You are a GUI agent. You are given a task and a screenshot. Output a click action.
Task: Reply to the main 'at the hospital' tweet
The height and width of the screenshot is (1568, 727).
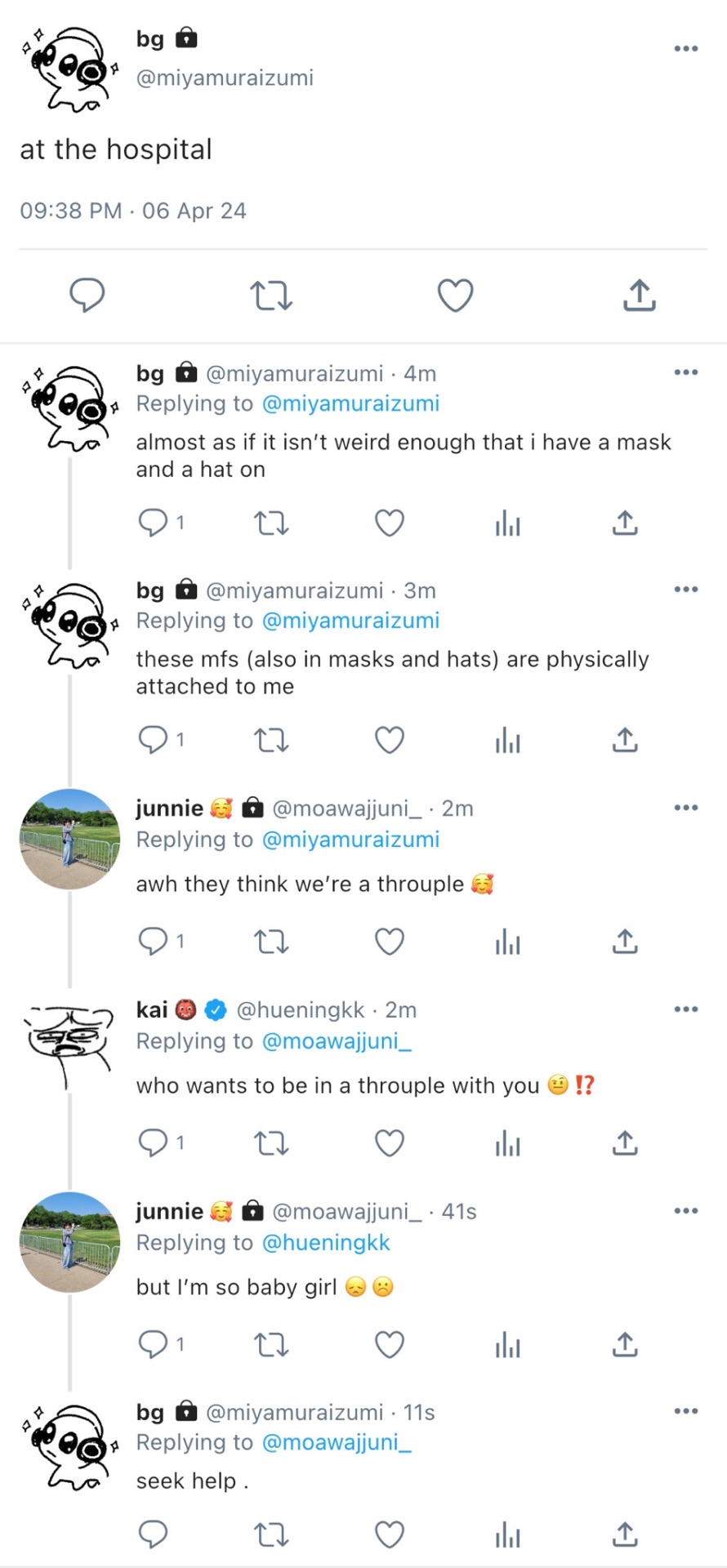pyautogui.click(x=87, y=295)
